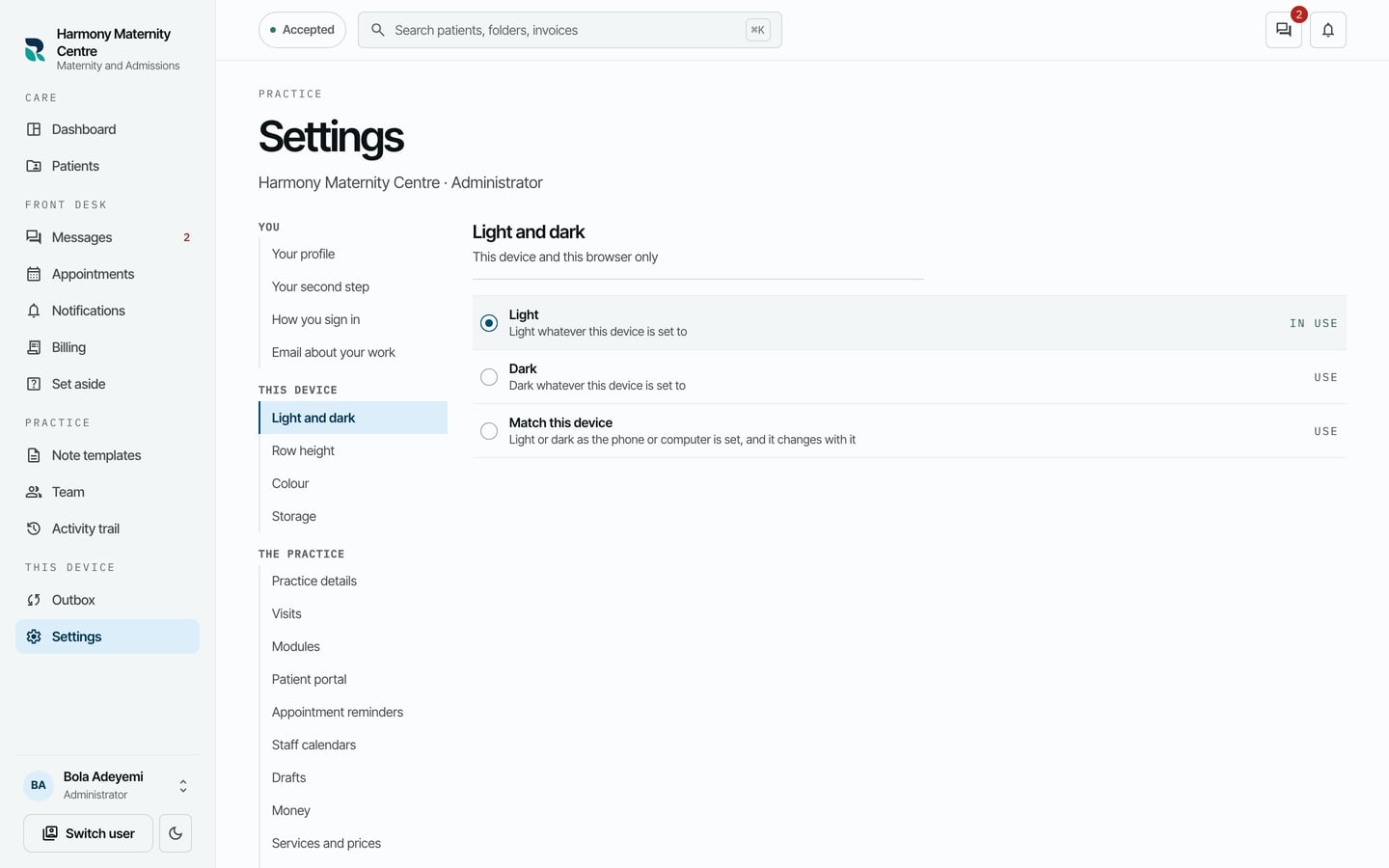Expand the Bola Adeyemi account chevron
The width and height of the screenshot is (1389, 868).
coord(183,786)
